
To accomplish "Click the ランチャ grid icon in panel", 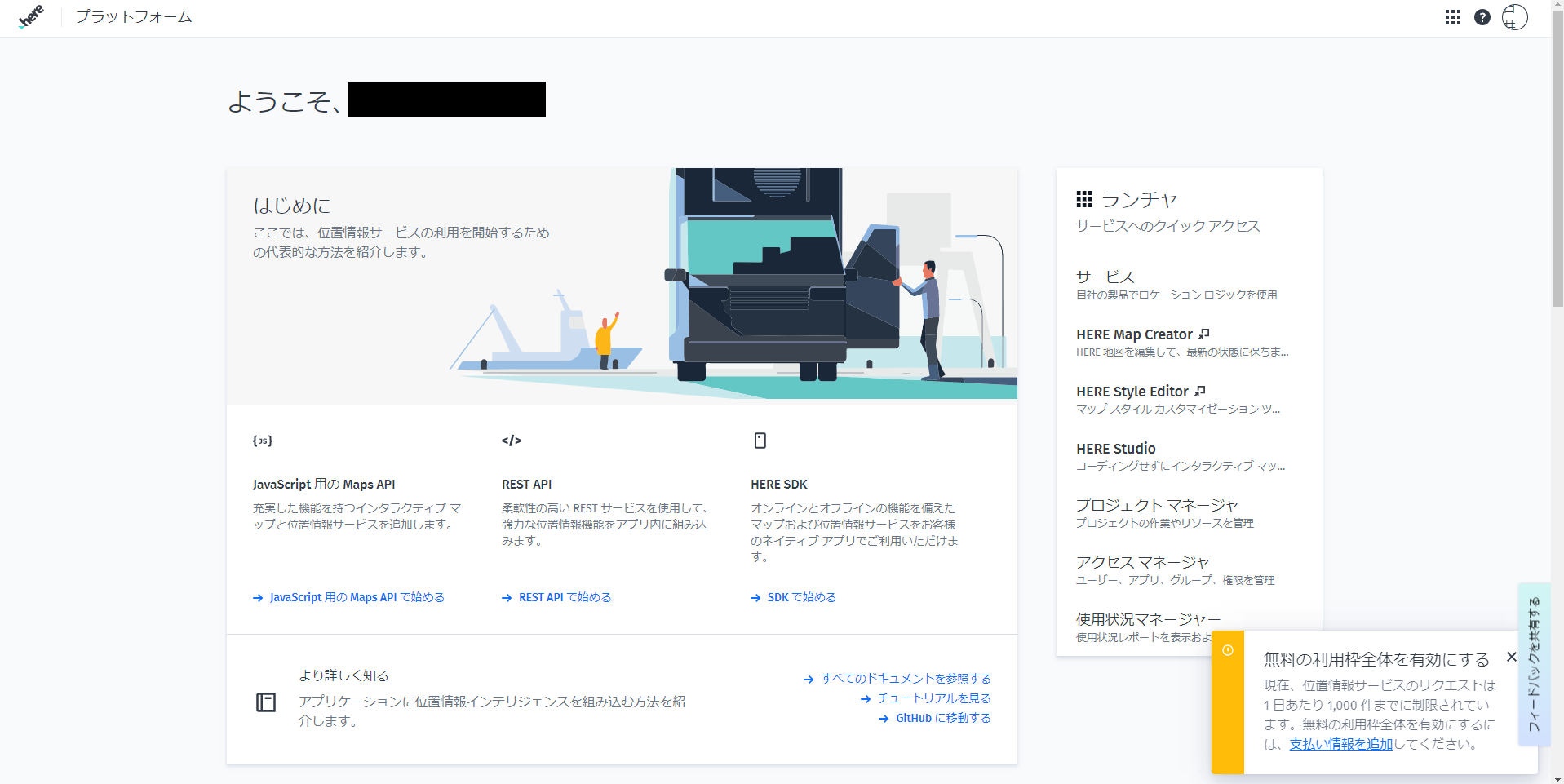I will pos(1084,199).
